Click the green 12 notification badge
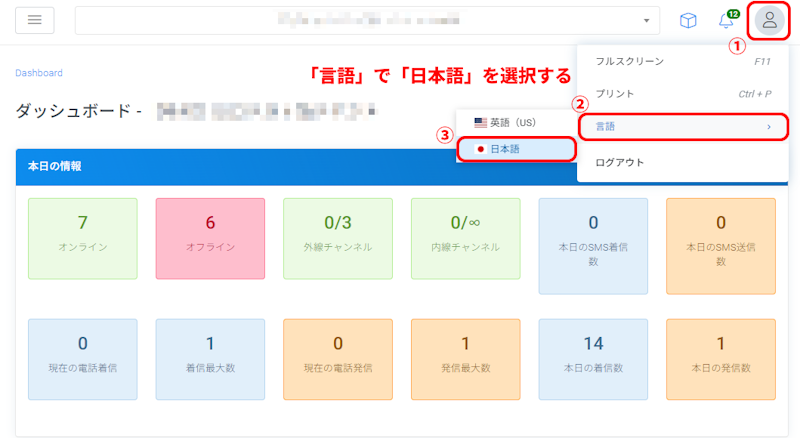This screenshot has height=438, width=800. click(733, 14)
